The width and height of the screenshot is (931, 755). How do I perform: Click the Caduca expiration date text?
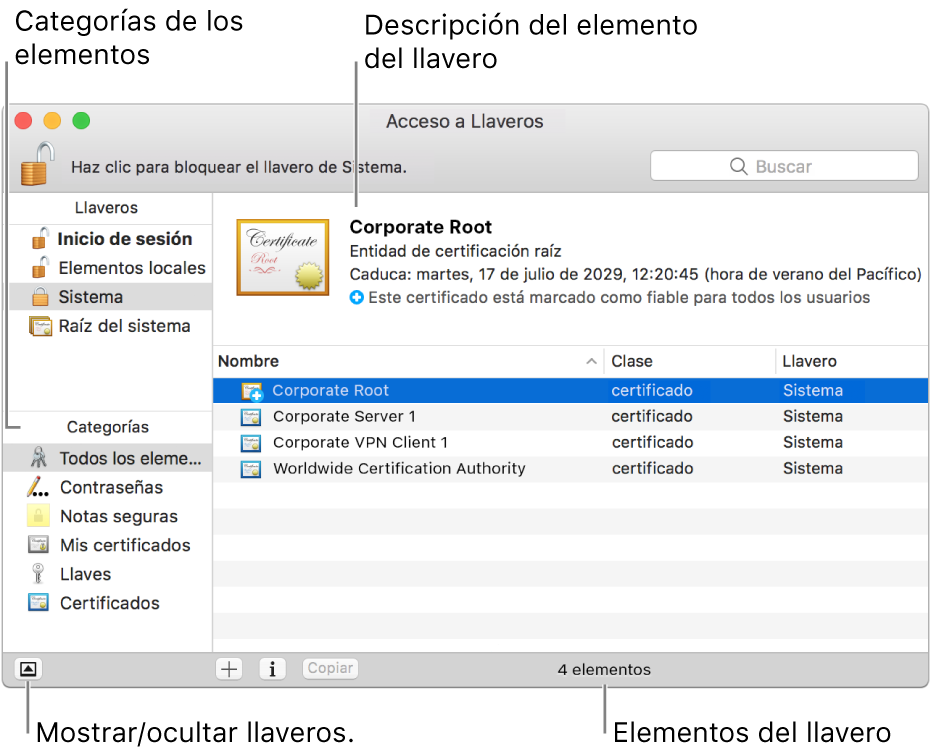[635, 274]
